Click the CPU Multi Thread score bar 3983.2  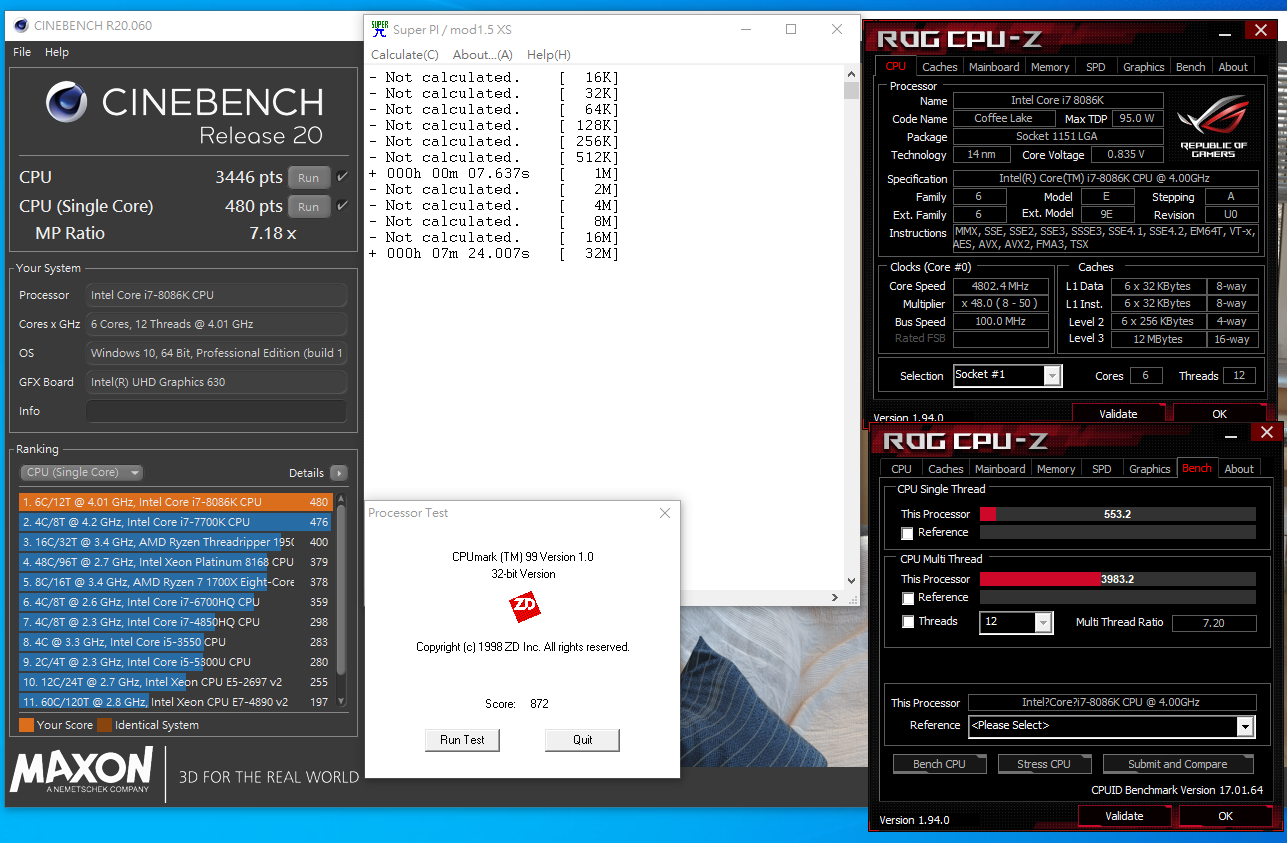pyautogui.click(x=1117, y=579)
